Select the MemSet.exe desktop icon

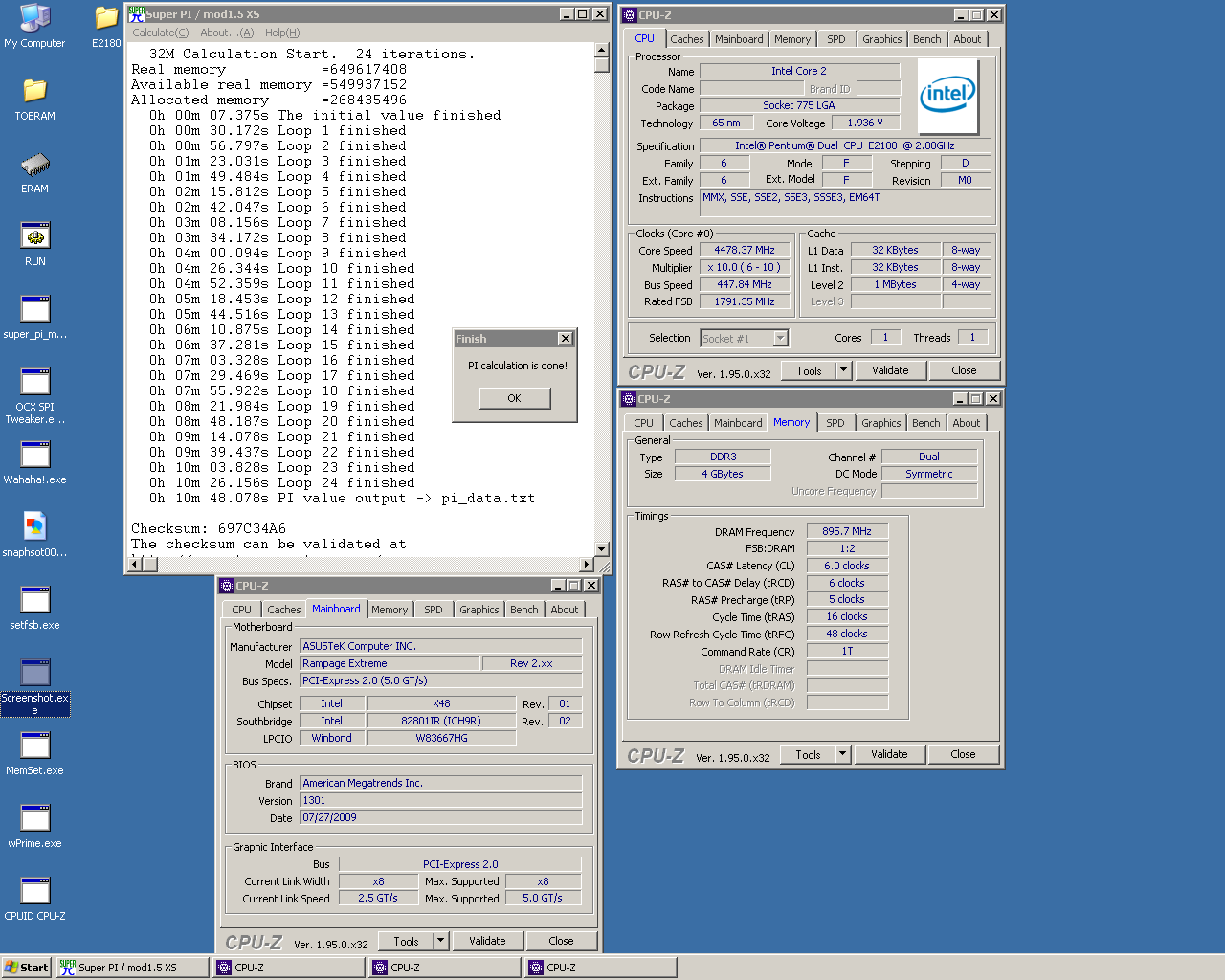pos(34,753)
